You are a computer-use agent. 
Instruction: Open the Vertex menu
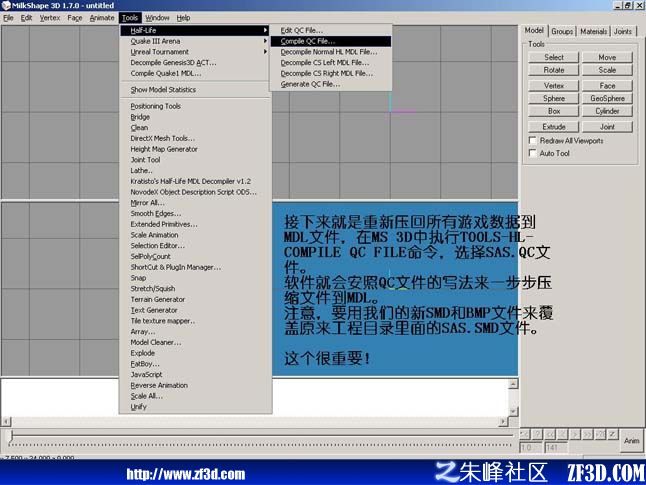50,18
